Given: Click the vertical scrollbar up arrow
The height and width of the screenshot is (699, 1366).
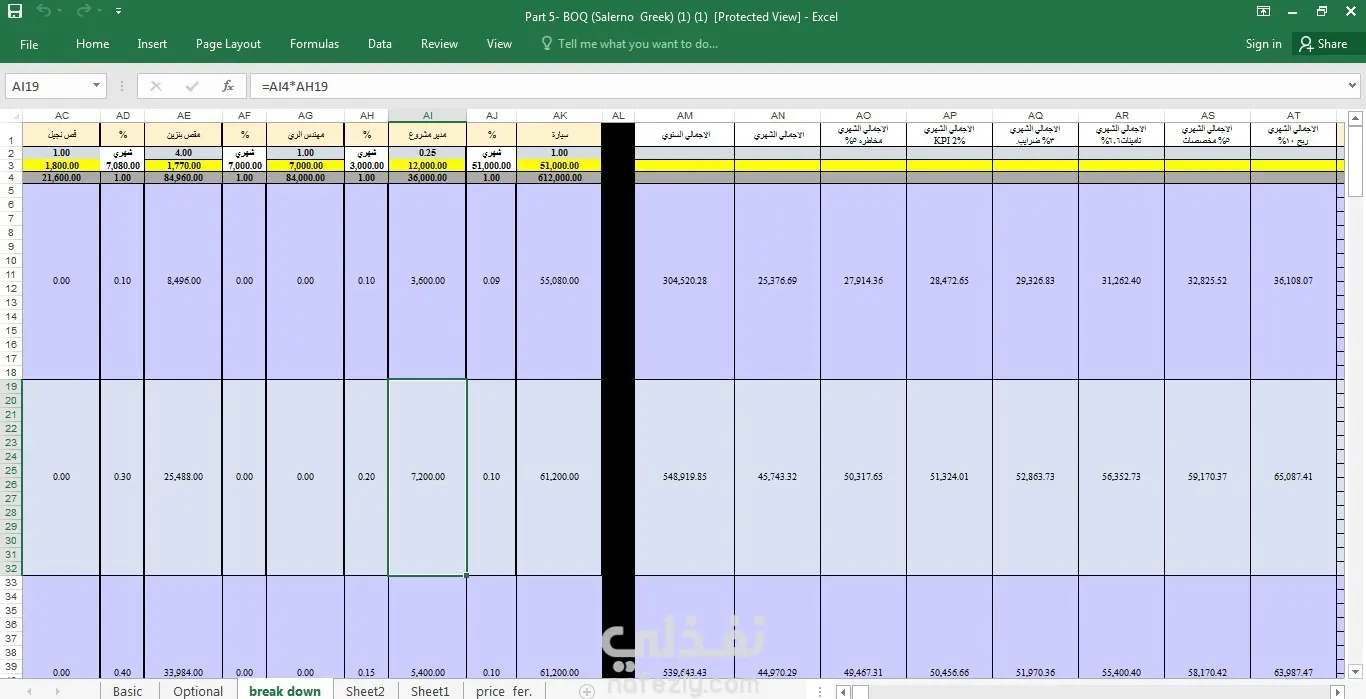Looking at the screenshot, I should pos(1356,116).
